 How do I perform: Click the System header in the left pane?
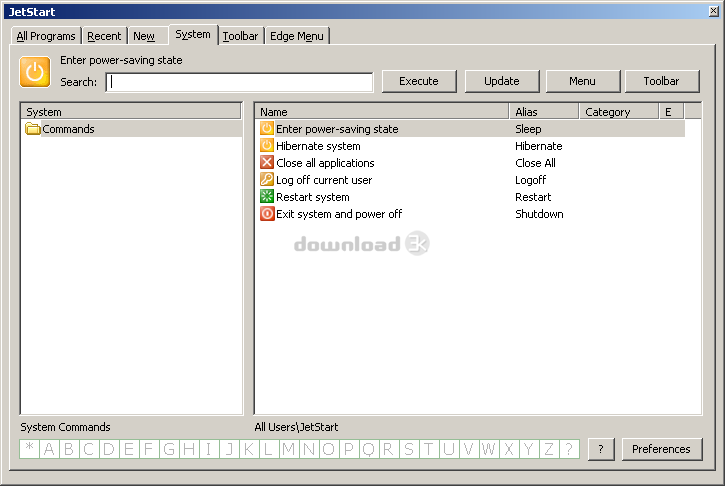(x=131, y=112)
